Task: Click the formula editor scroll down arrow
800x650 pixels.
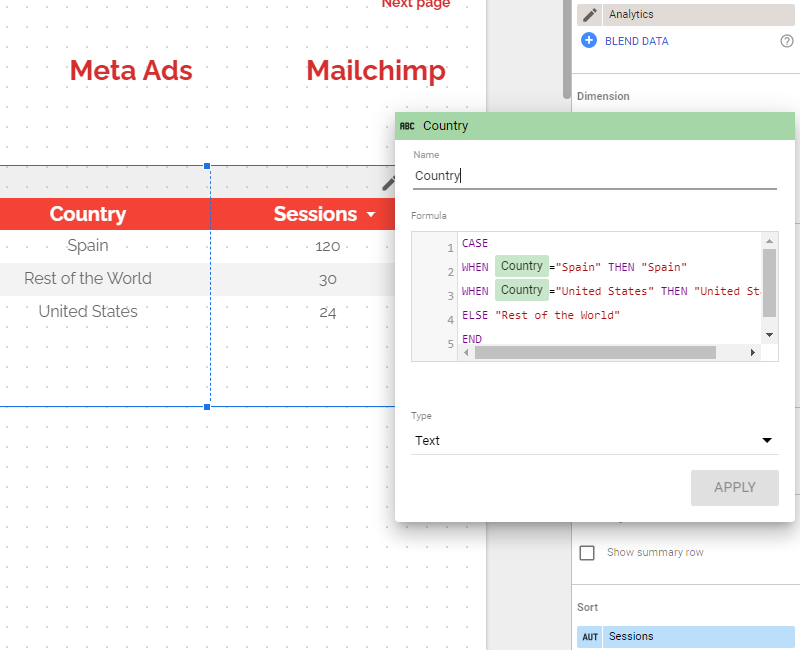Action: point(769,335)
